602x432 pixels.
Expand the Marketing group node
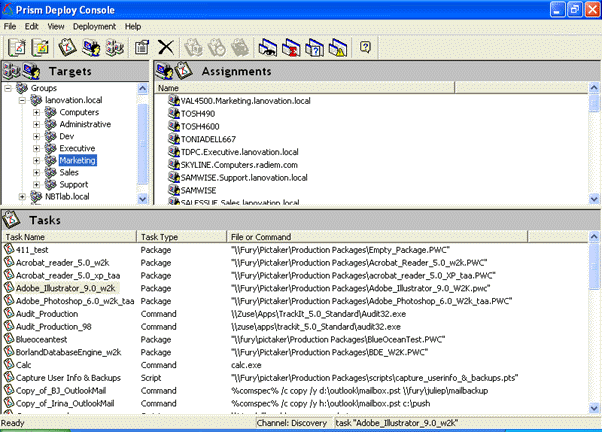tap(36, 161)
